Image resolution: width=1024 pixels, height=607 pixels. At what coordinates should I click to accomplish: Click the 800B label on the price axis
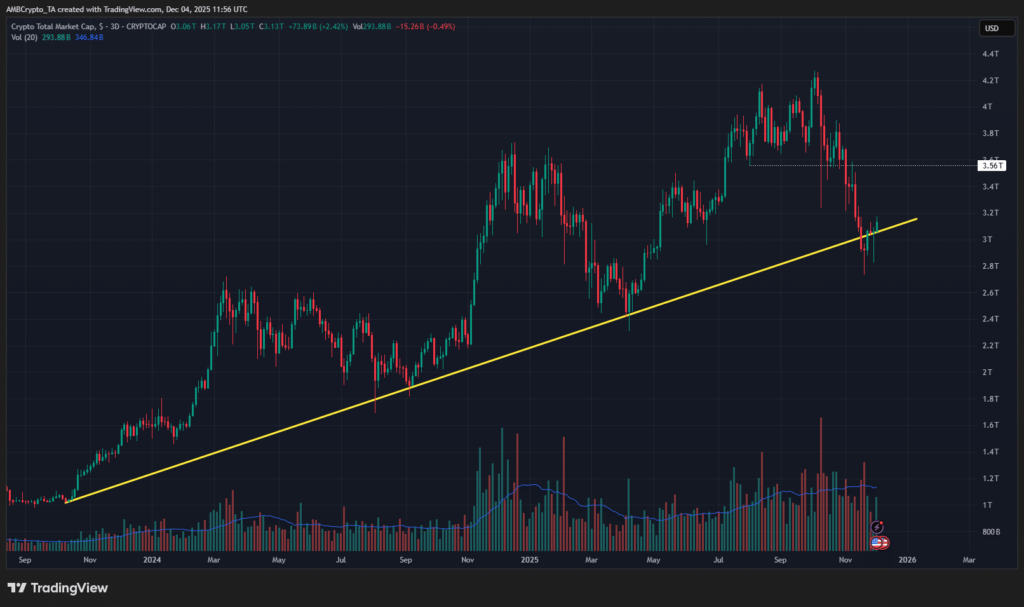click(990, 531)
